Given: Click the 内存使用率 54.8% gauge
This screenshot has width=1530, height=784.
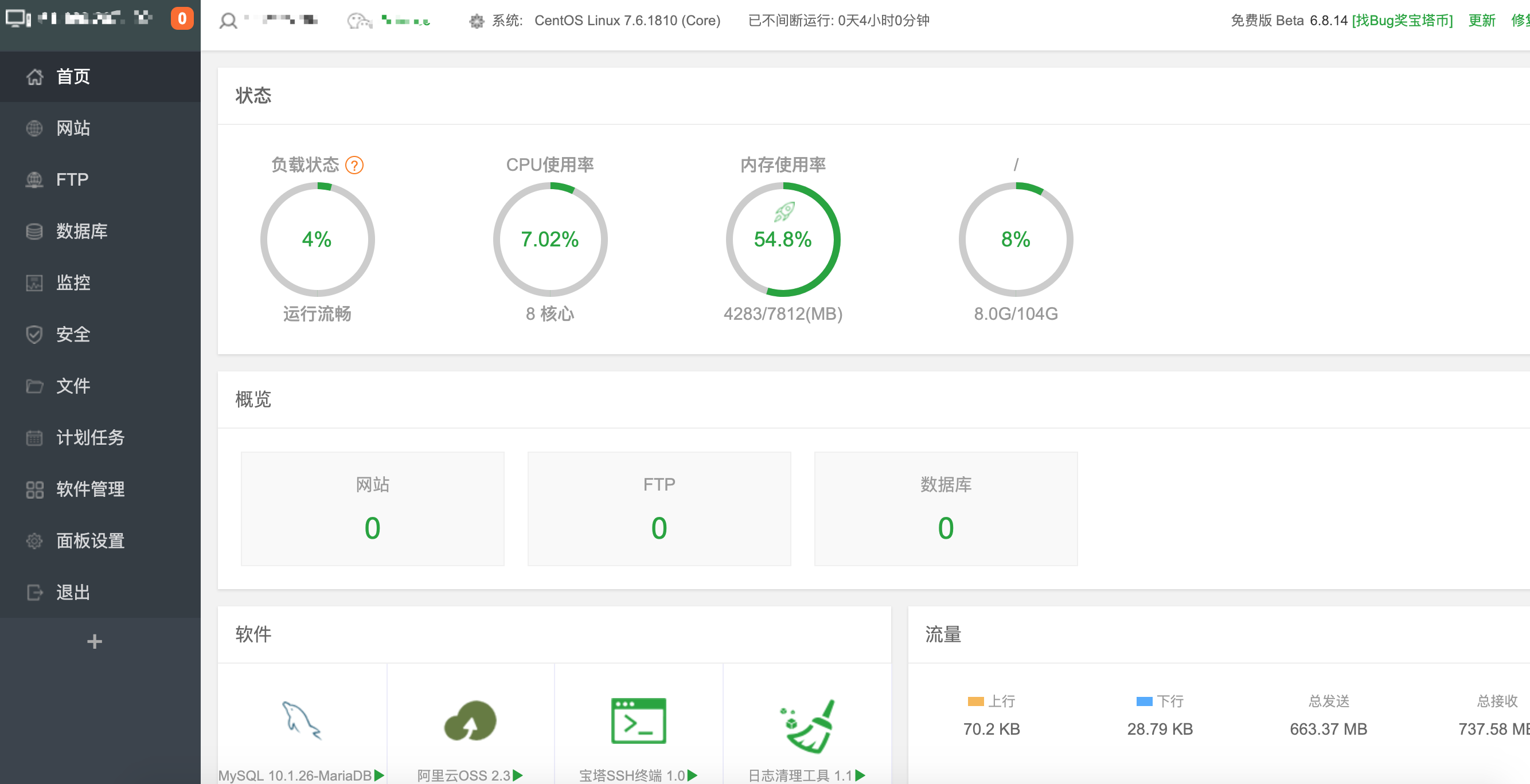Looking at the screenshot, I should tap(783, 239).
